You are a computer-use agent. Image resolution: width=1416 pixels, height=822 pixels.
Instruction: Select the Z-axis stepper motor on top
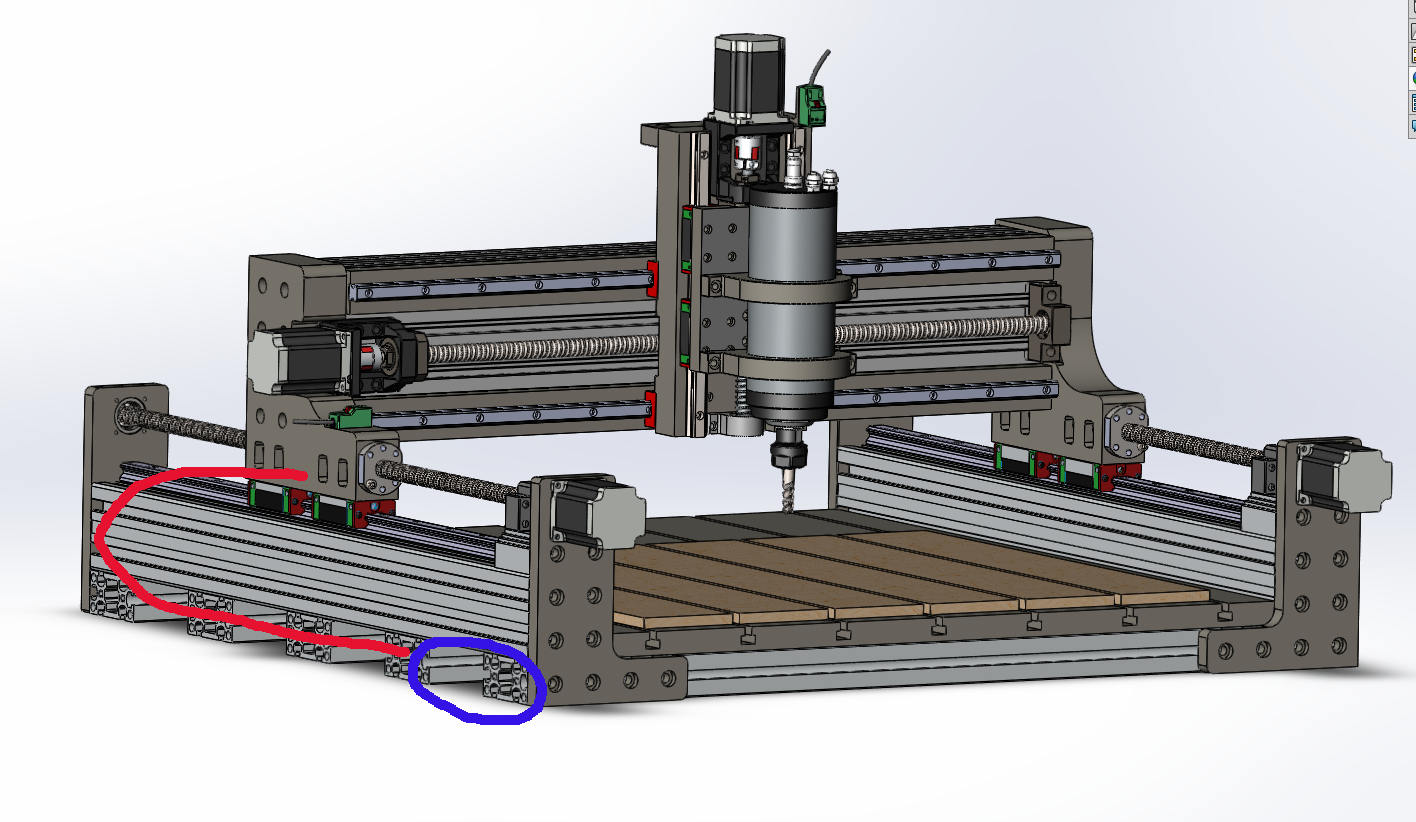click(748, 78)
